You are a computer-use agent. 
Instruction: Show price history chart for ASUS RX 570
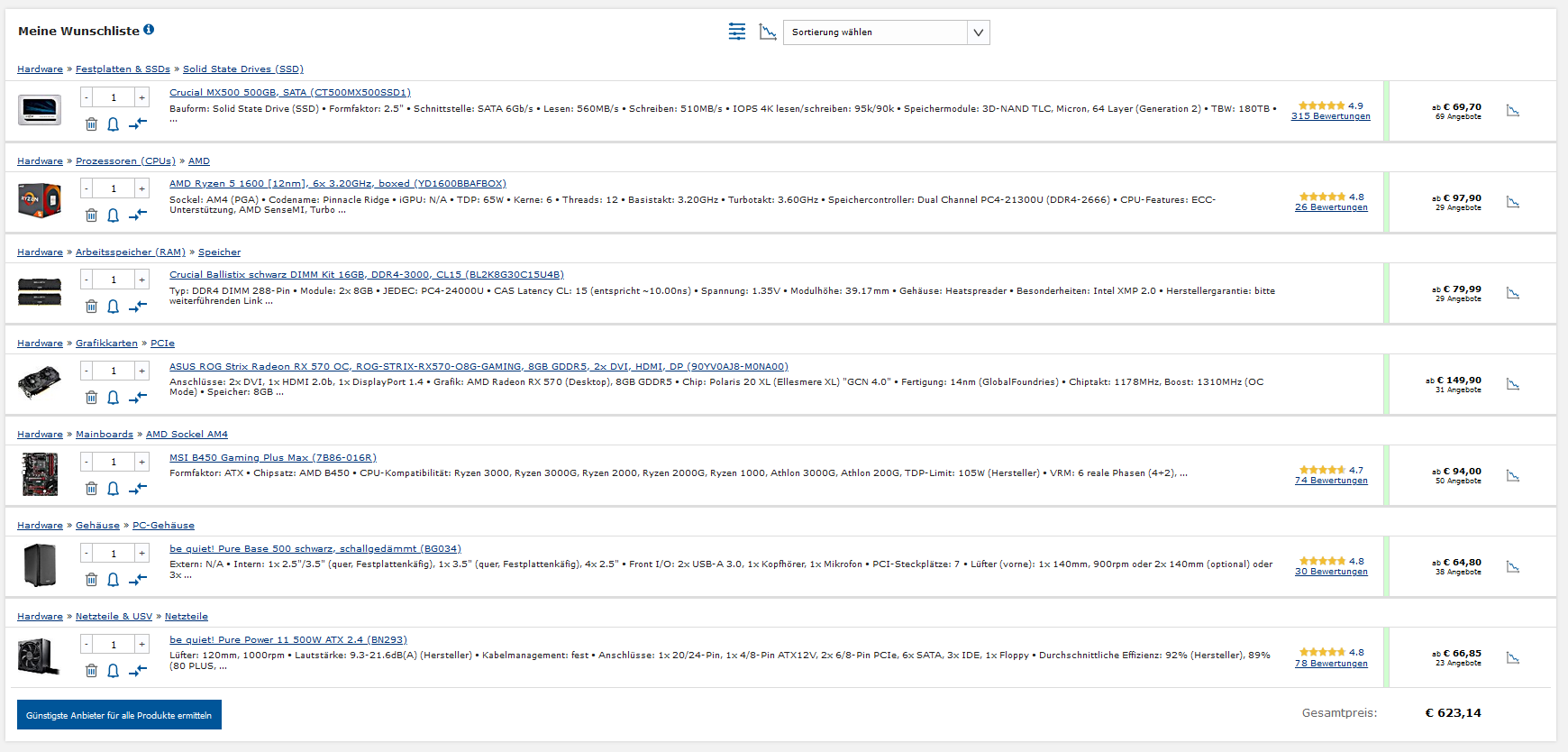click(x=1513, y=385)
